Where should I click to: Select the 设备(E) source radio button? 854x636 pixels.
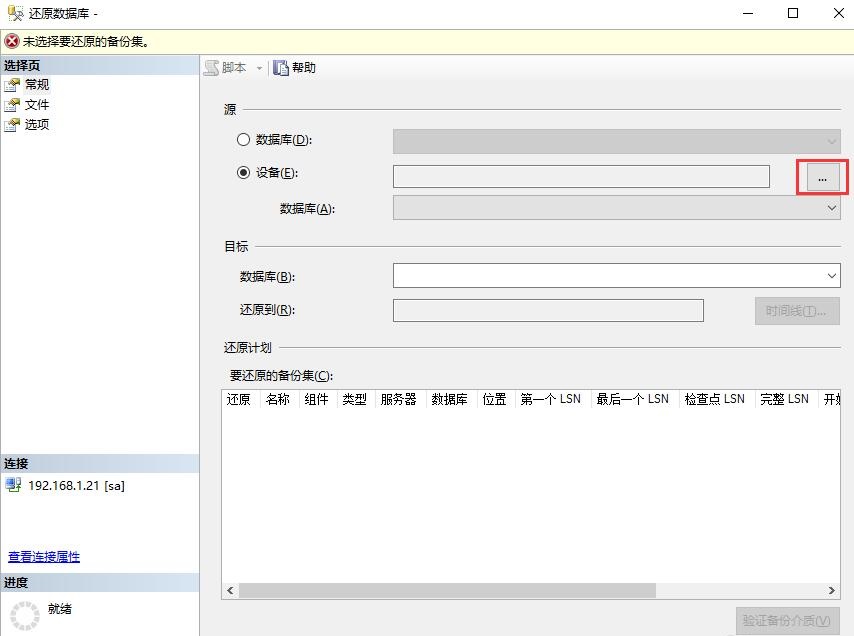click(243, 172)
